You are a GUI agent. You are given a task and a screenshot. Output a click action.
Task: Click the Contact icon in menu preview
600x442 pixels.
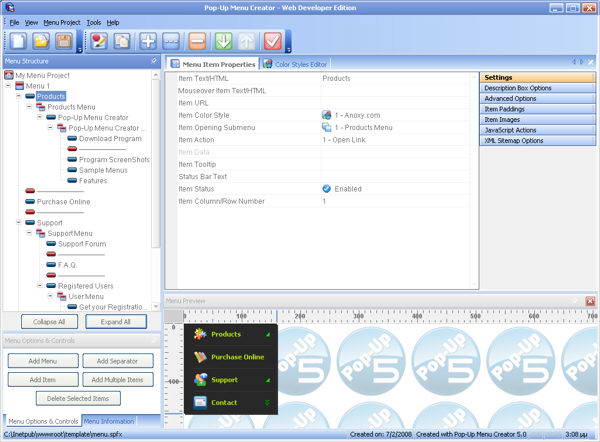pos(200,402)
